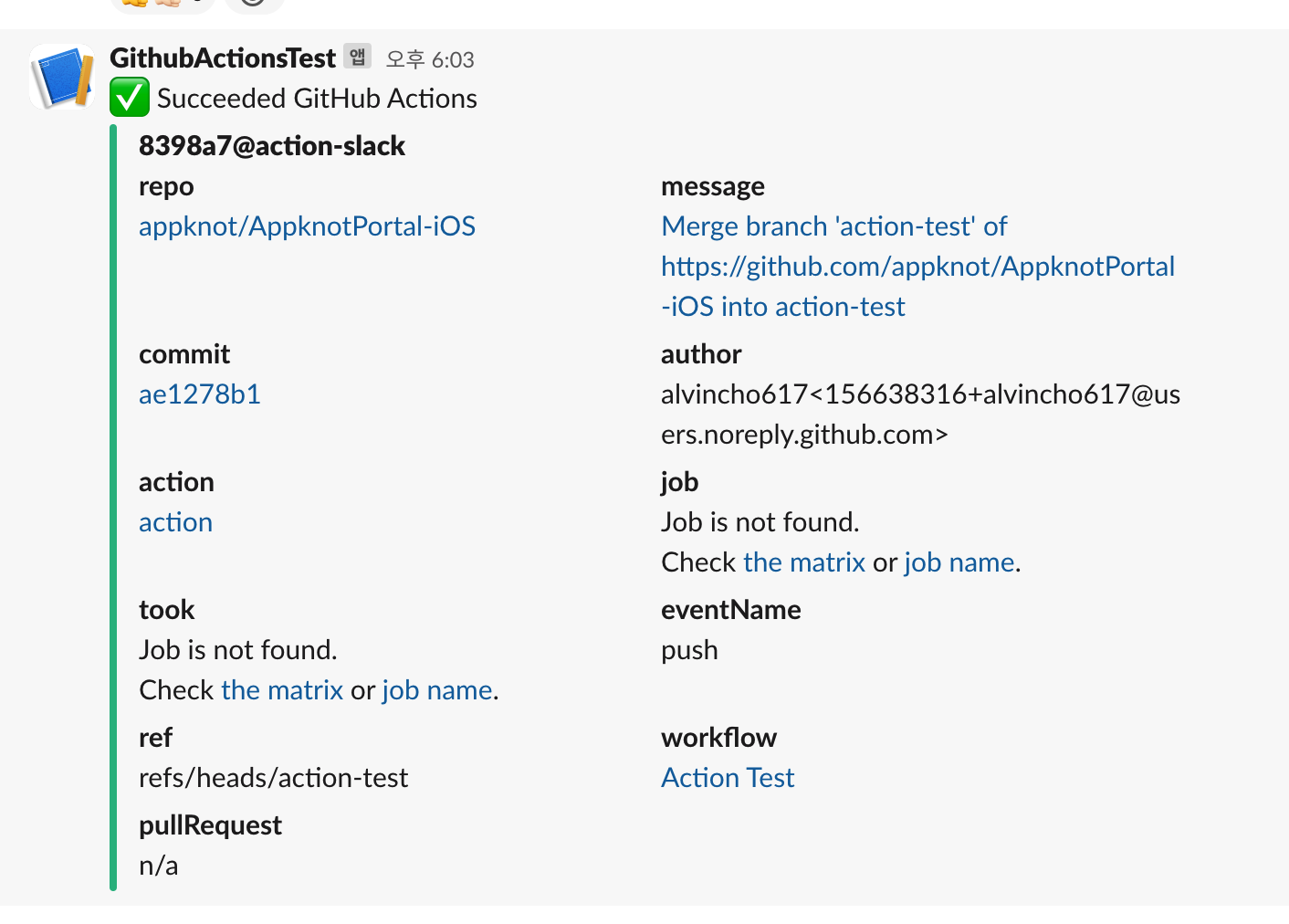Click 'Job is not found.' under job

(760, 522)
